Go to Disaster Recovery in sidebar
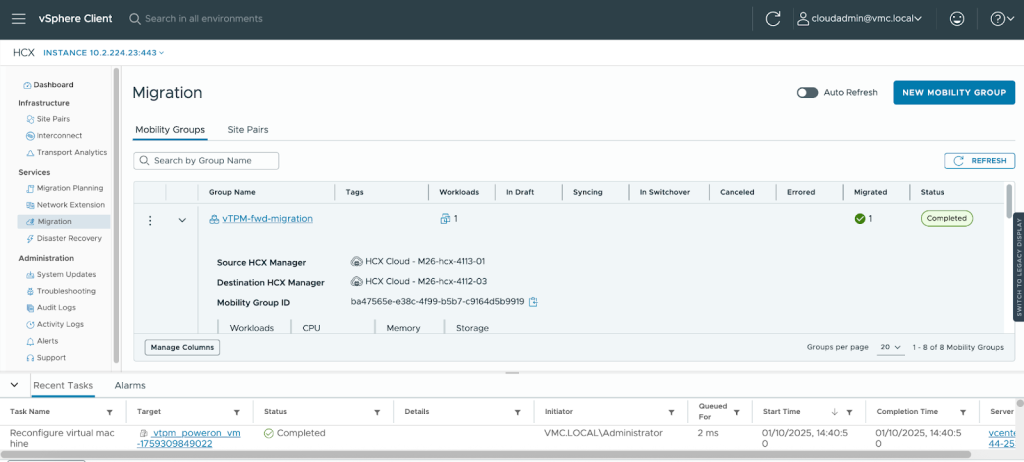The width and height of the screenshot is (1024, 462). pyautogui.click(x=69, y=238)
